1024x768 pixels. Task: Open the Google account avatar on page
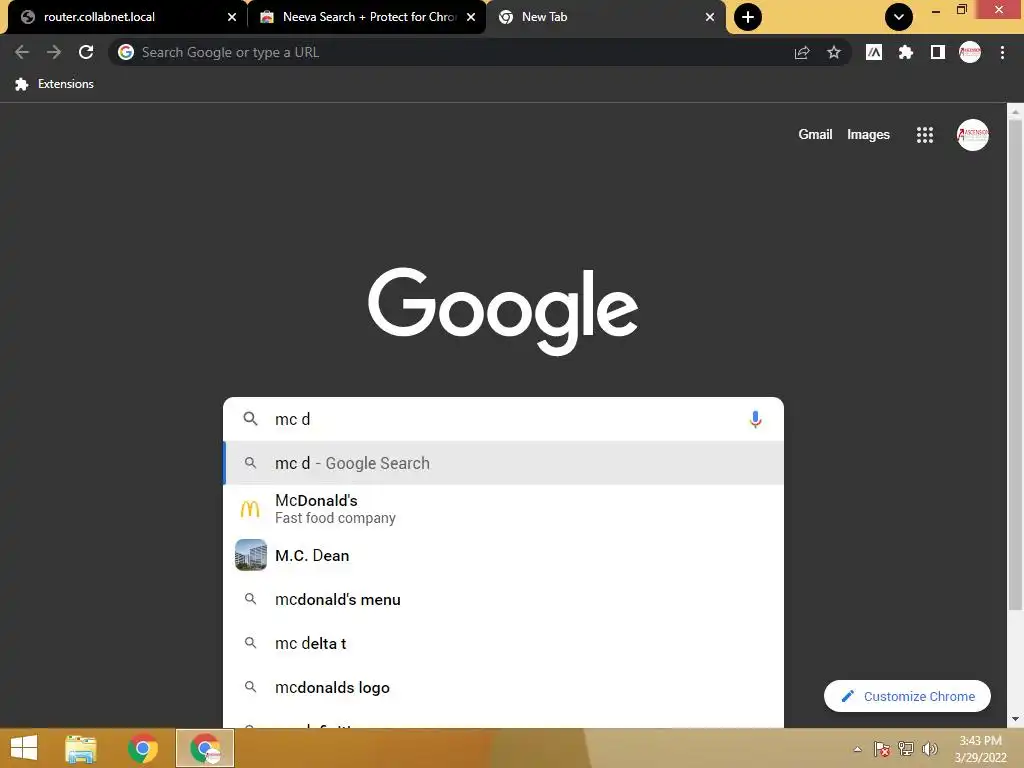tap(972, 135)
